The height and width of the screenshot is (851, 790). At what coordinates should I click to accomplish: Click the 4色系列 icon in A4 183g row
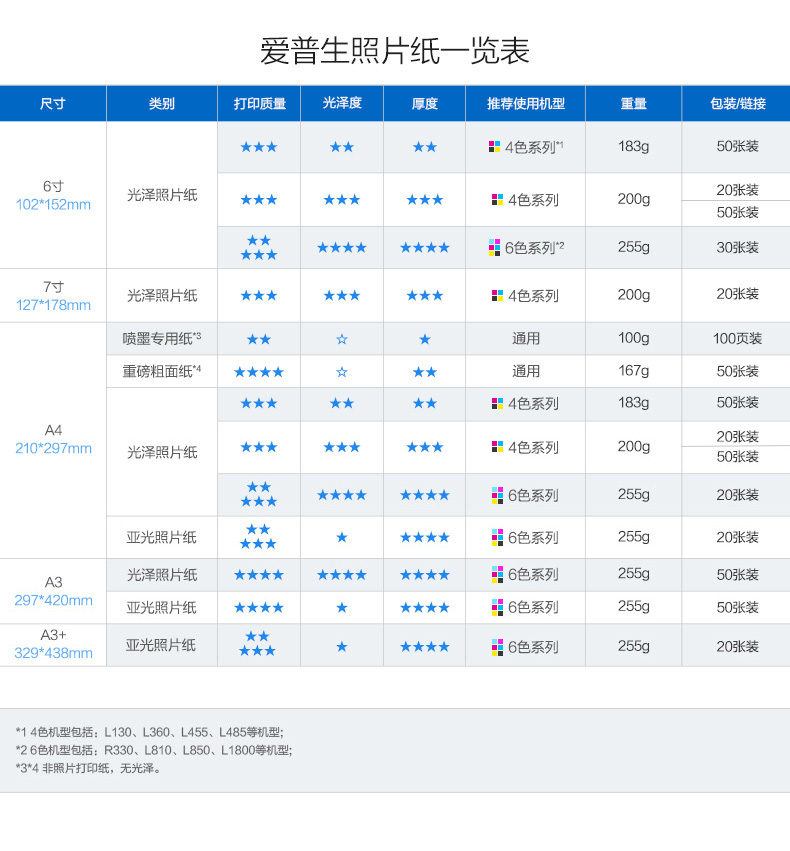point(498,403)
